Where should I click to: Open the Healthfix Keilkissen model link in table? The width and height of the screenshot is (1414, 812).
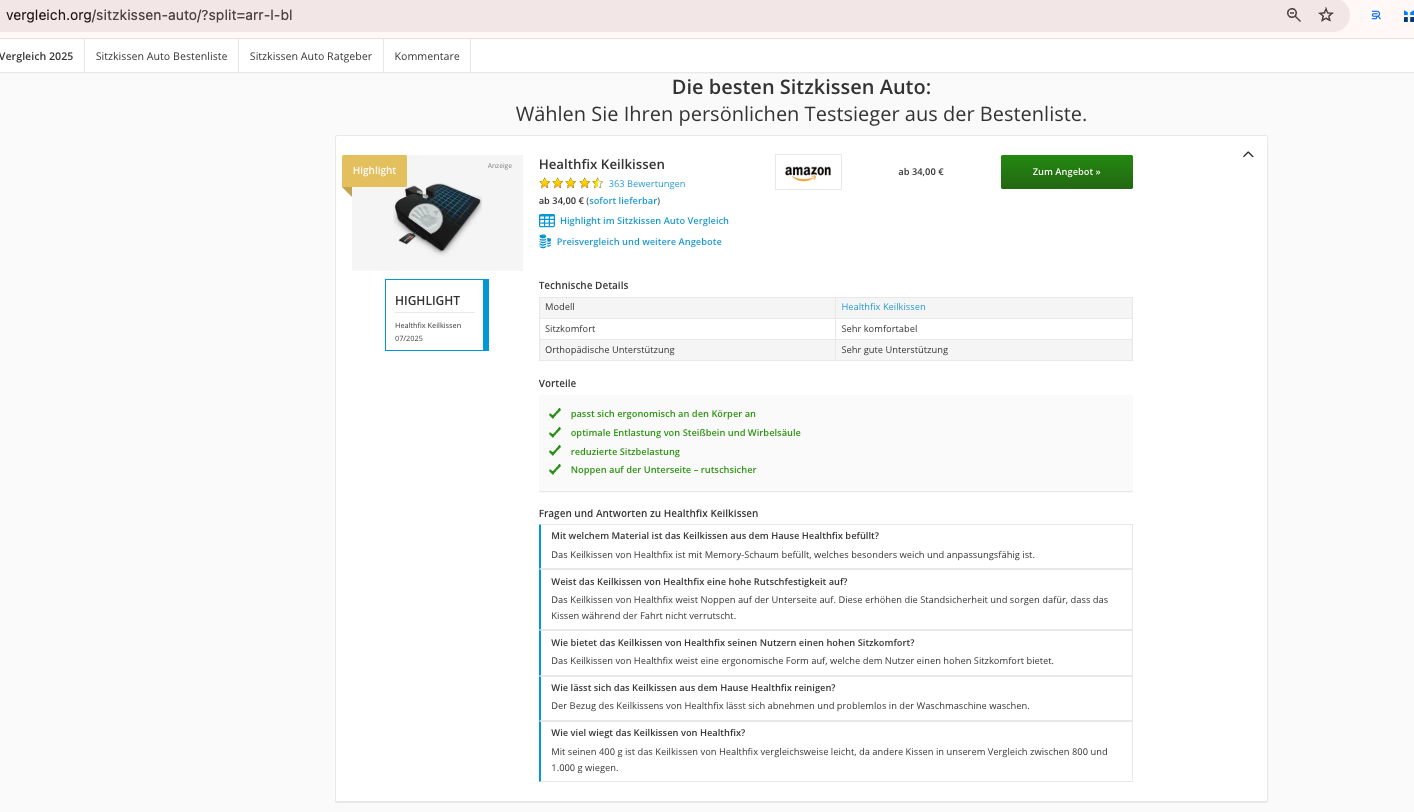pyautogui.click(x=883, y=307)
